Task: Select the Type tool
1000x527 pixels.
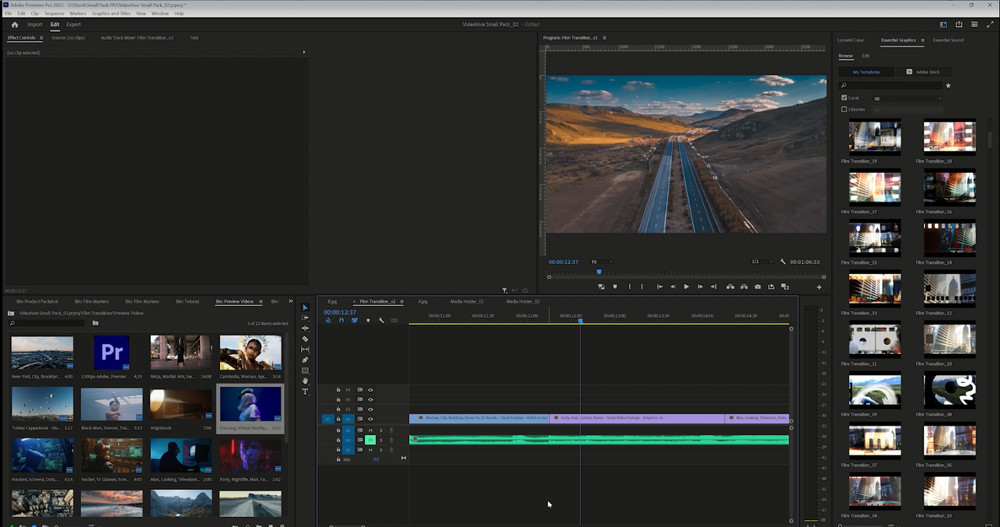Action: click(305, 392)
